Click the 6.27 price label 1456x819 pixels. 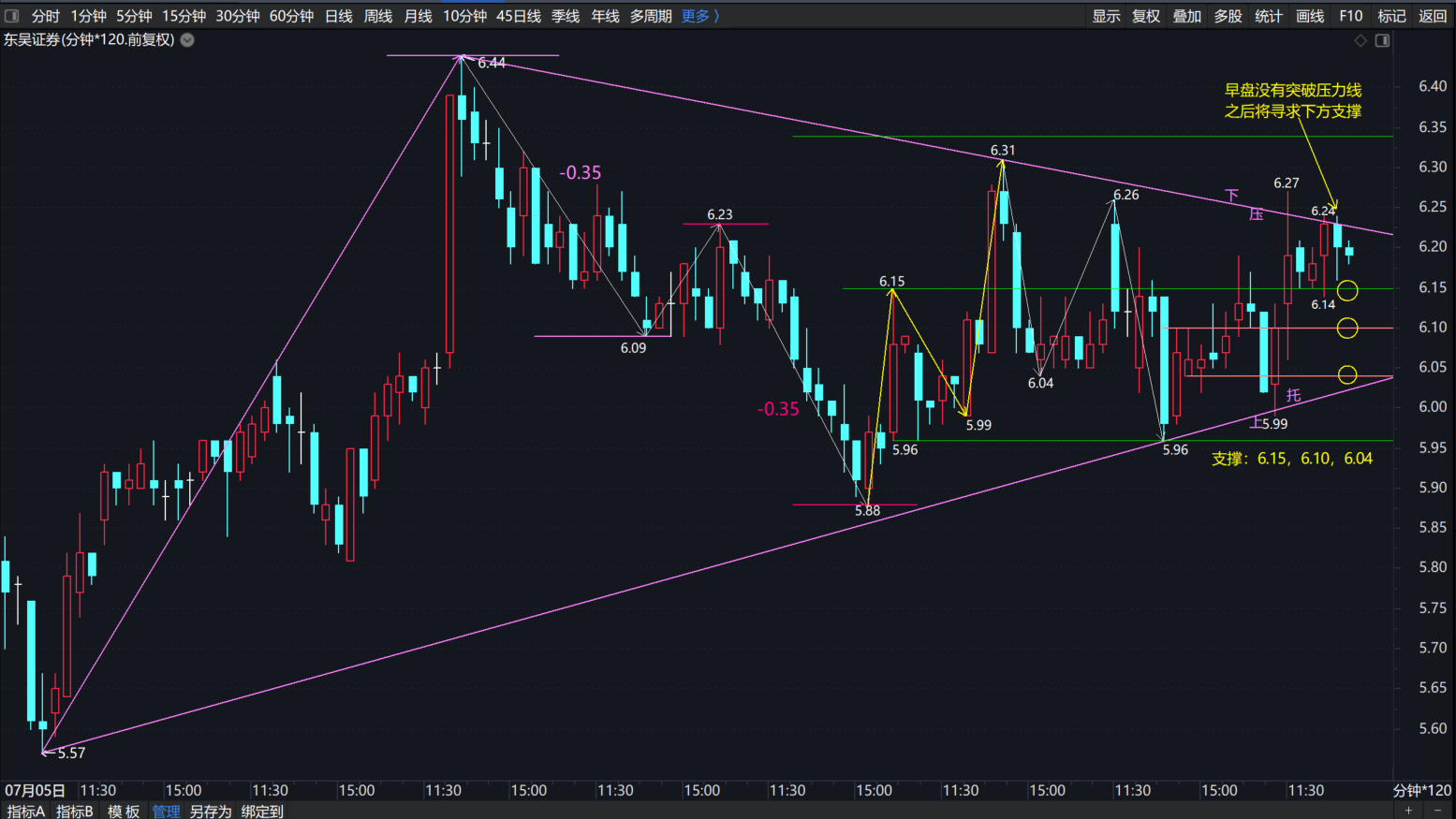1287,183
